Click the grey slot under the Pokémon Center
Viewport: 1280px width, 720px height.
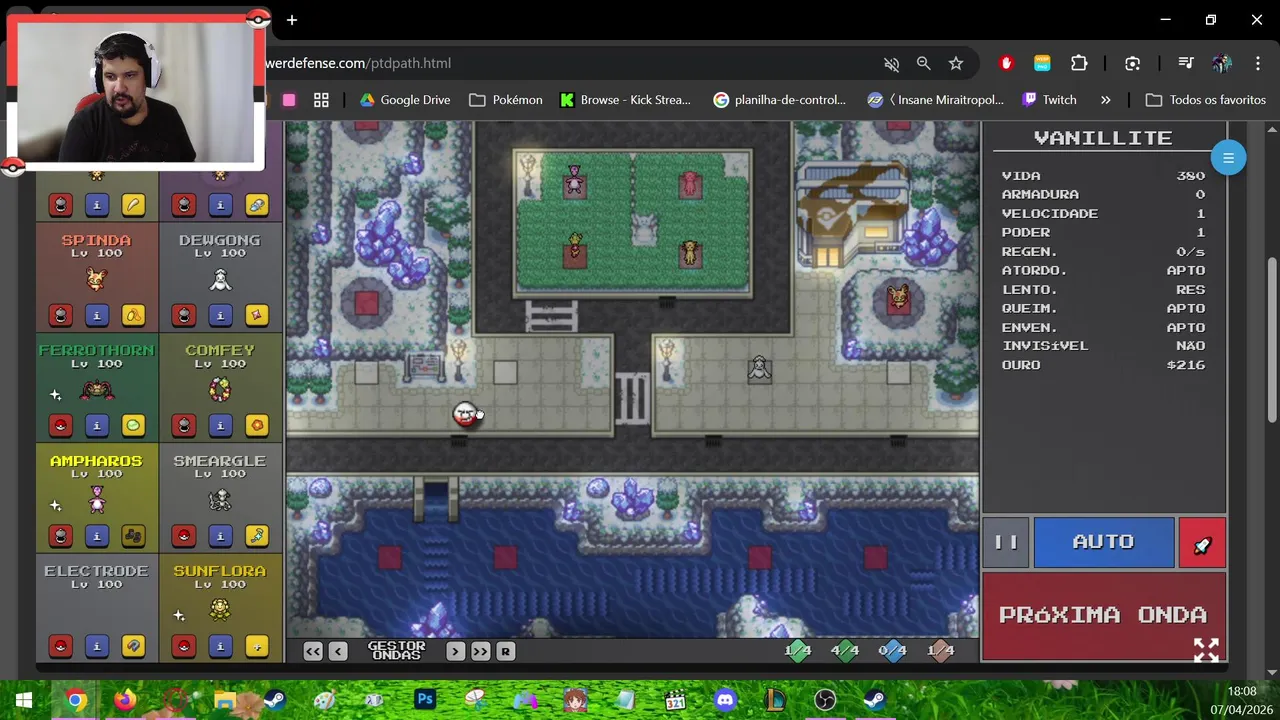[898, 373]
